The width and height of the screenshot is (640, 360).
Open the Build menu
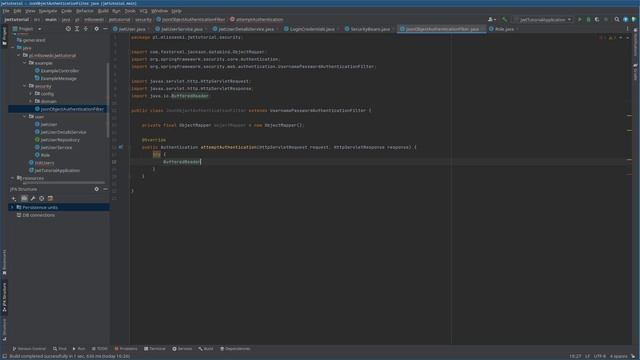(x=103, y=11)
